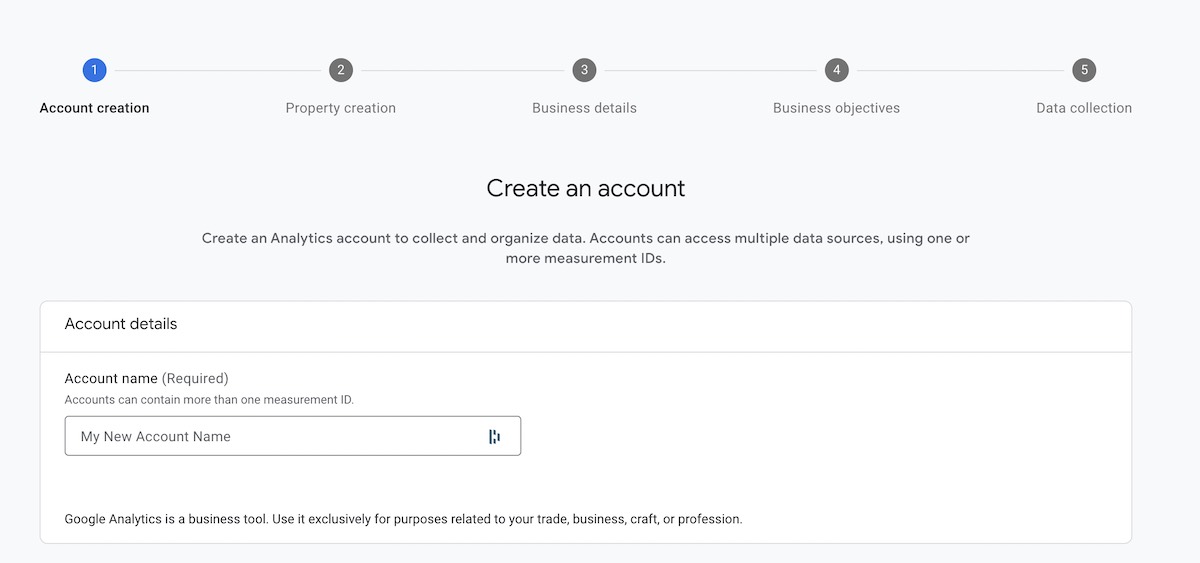Click the step 1 circle icon
The image size is (1200, 563).
[x=94, y=70]
